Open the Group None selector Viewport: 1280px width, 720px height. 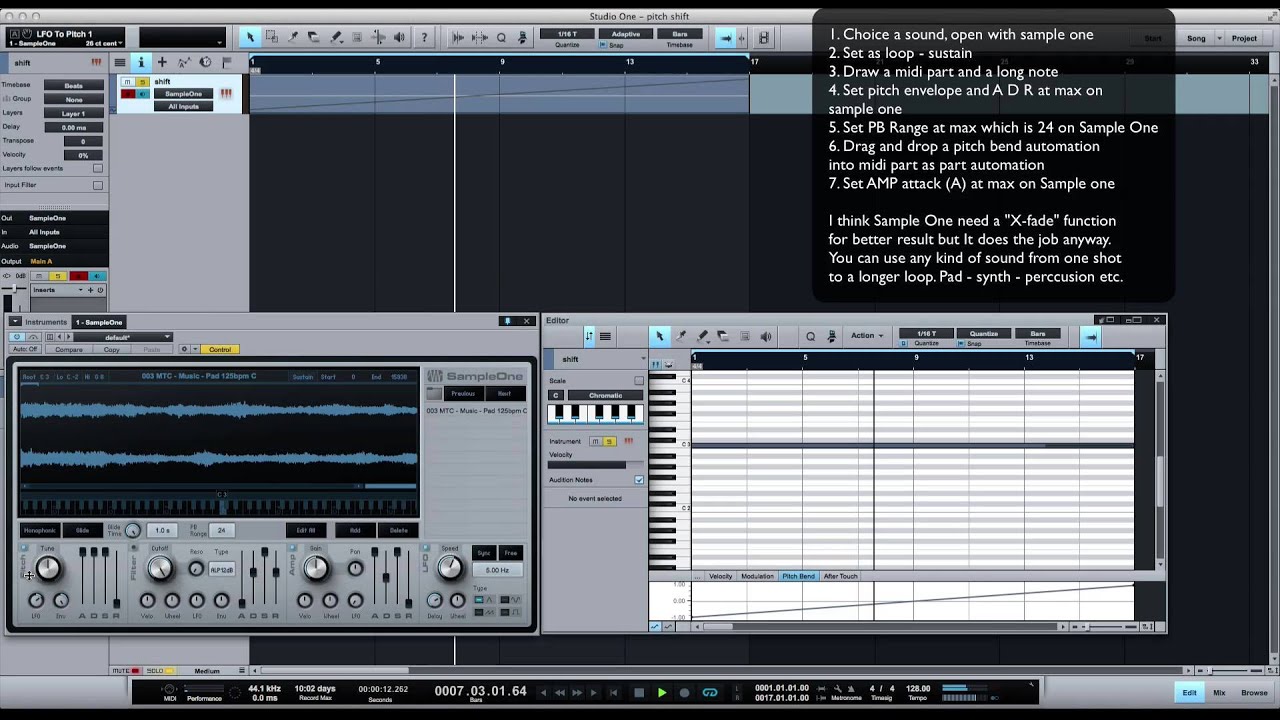[x=74, y=100]
